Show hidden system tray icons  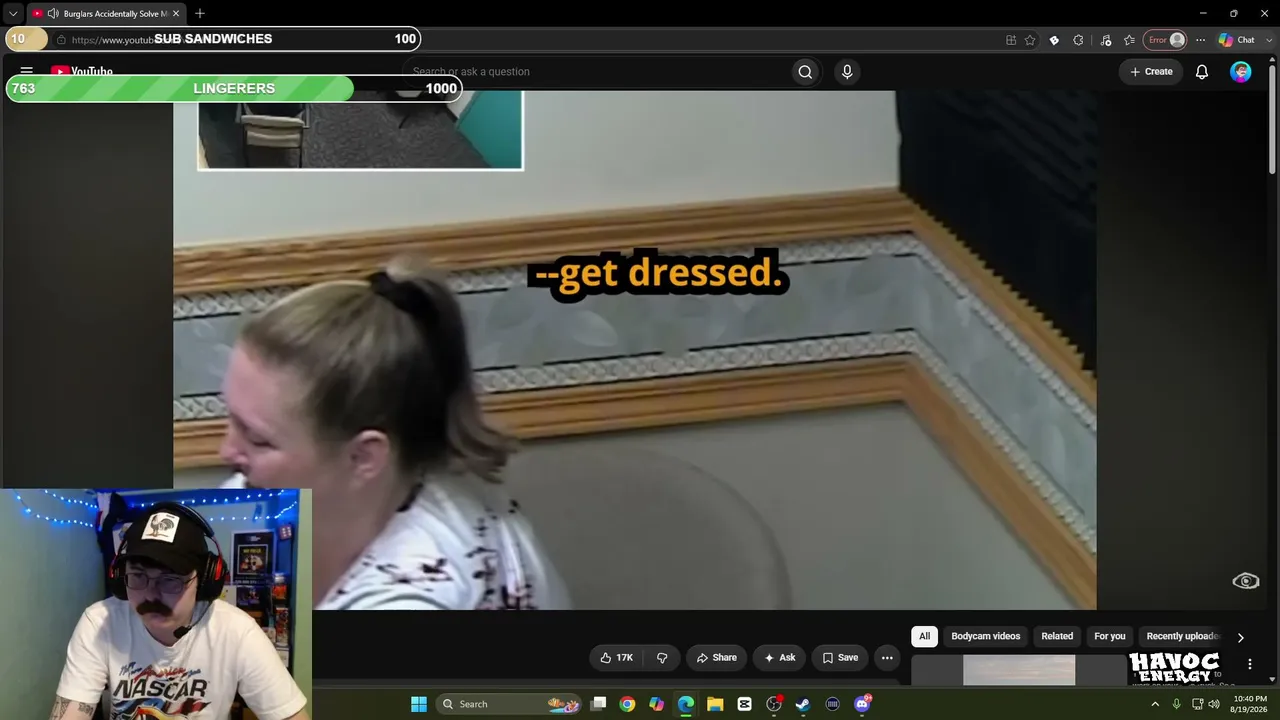[x=1155, y=704]
